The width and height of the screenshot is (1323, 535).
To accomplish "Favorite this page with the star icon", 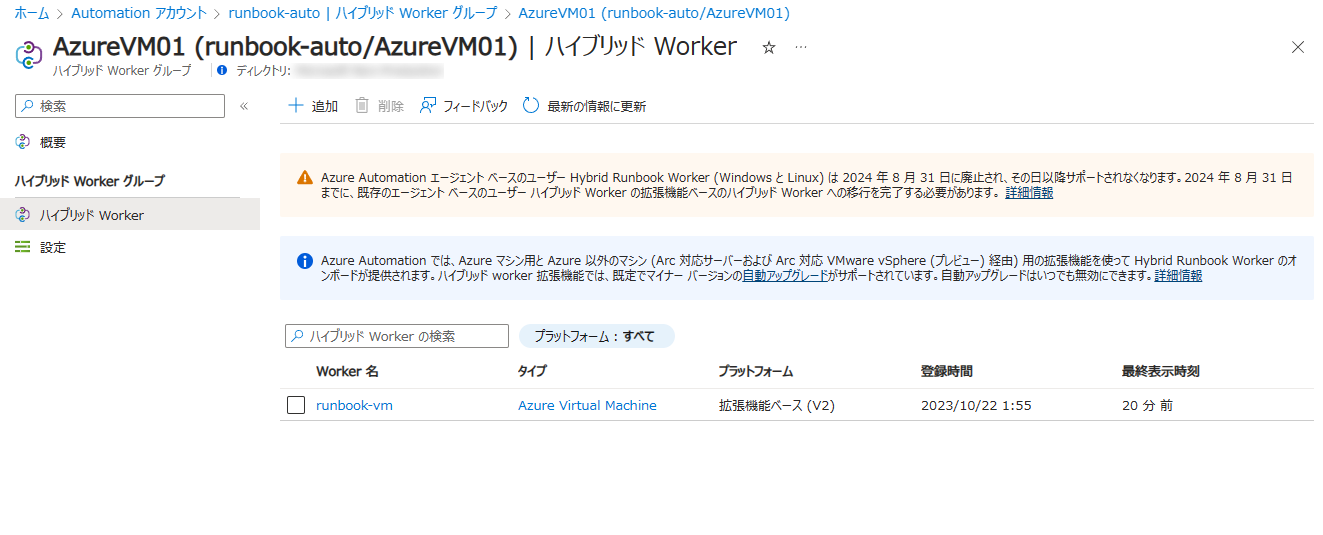I will click(x=769, y=47).
